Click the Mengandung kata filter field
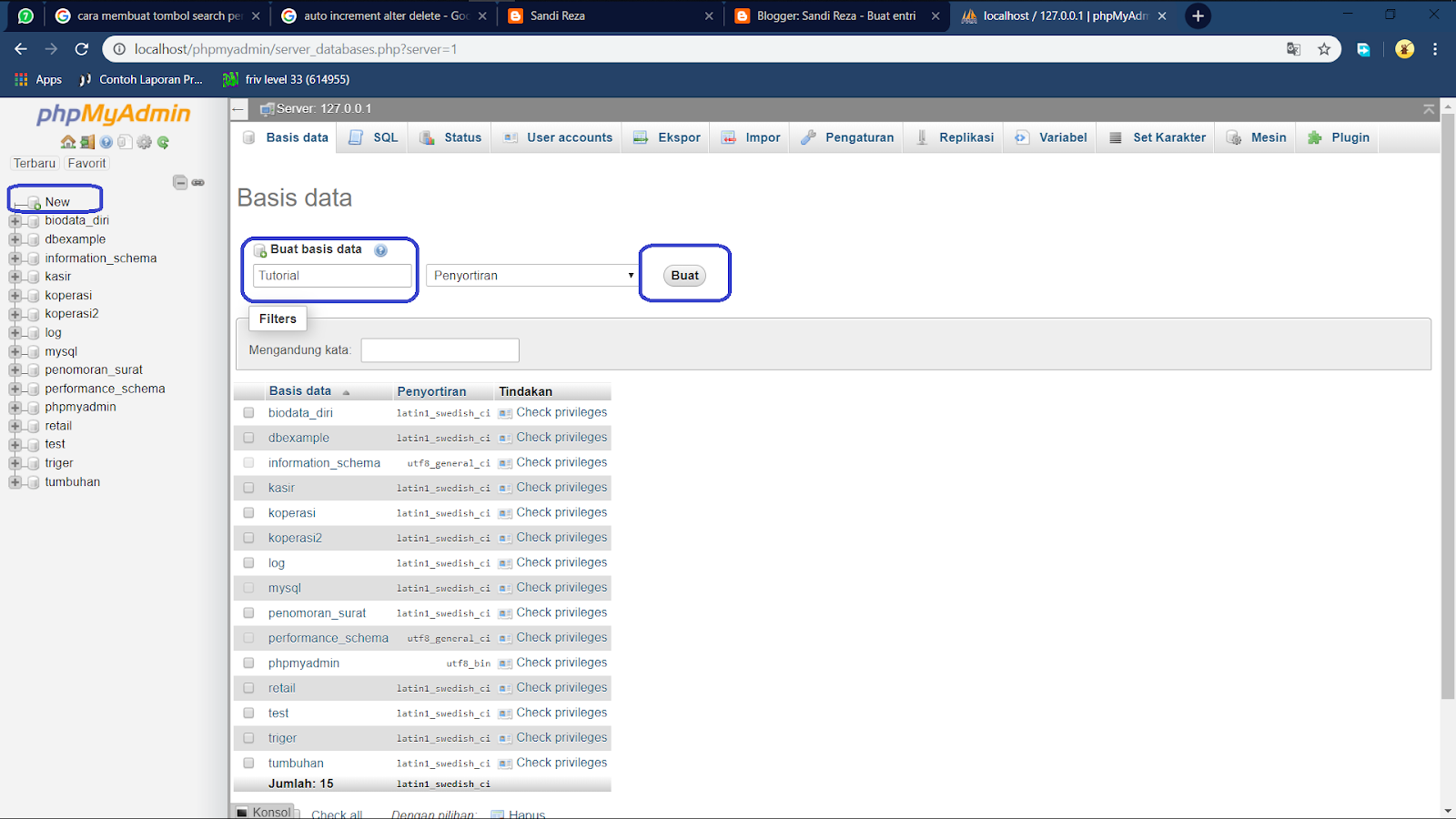 tap(440, 349)
